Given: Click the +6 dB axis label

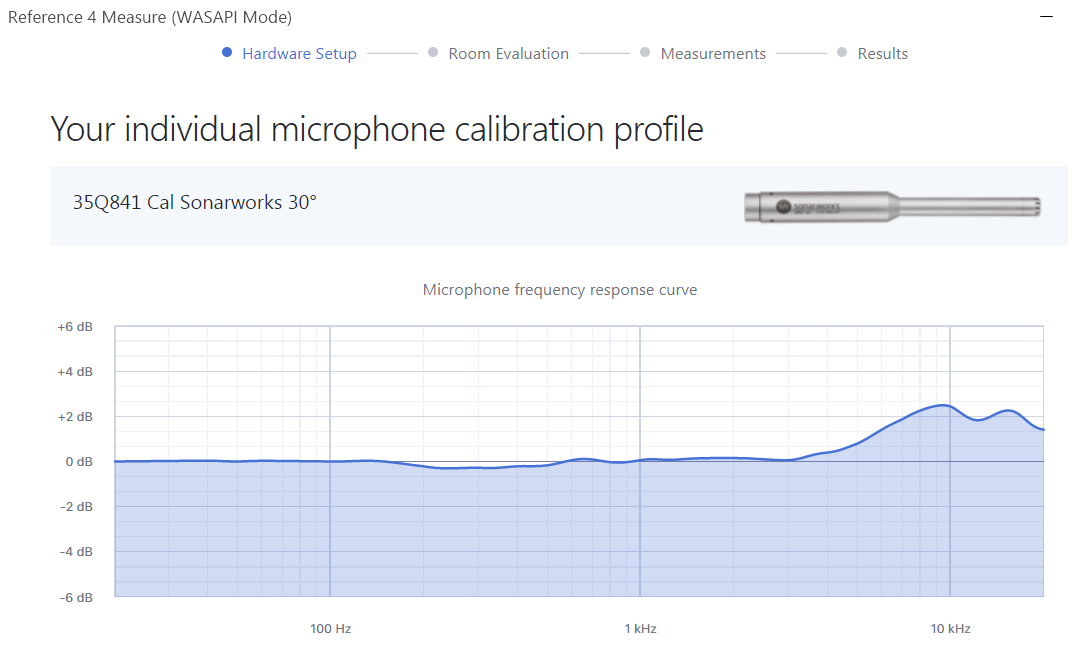Looking at the screenshot, I should click(x=75, y=327).
